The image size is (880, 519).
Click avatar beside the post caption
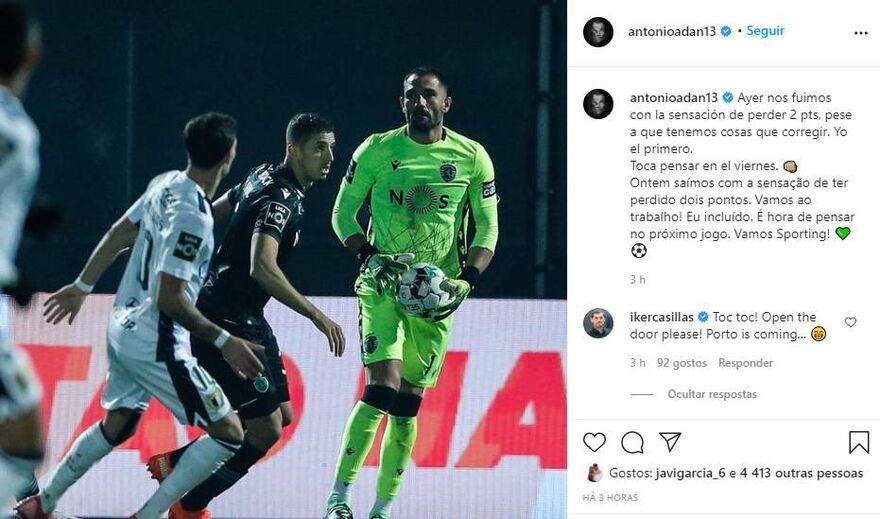598,104
